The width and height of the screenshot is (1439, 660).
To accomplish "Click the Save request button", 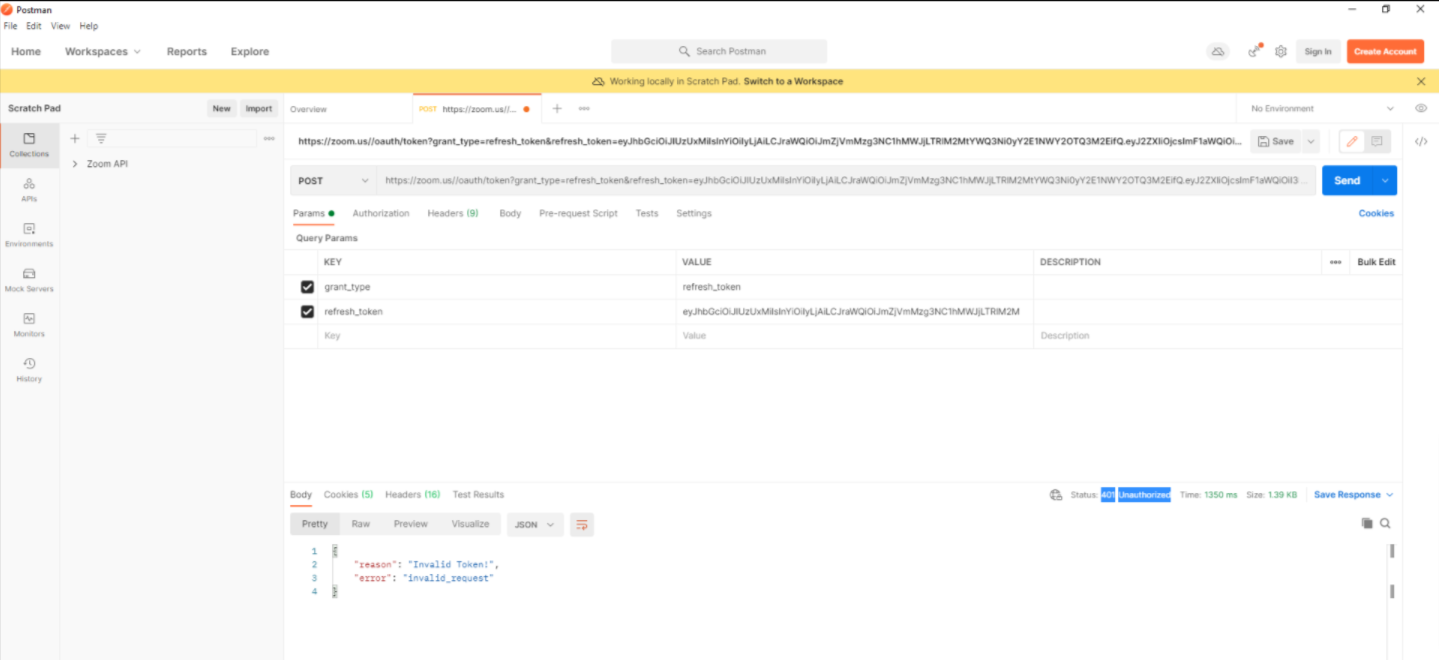I will click(1276, 141).
